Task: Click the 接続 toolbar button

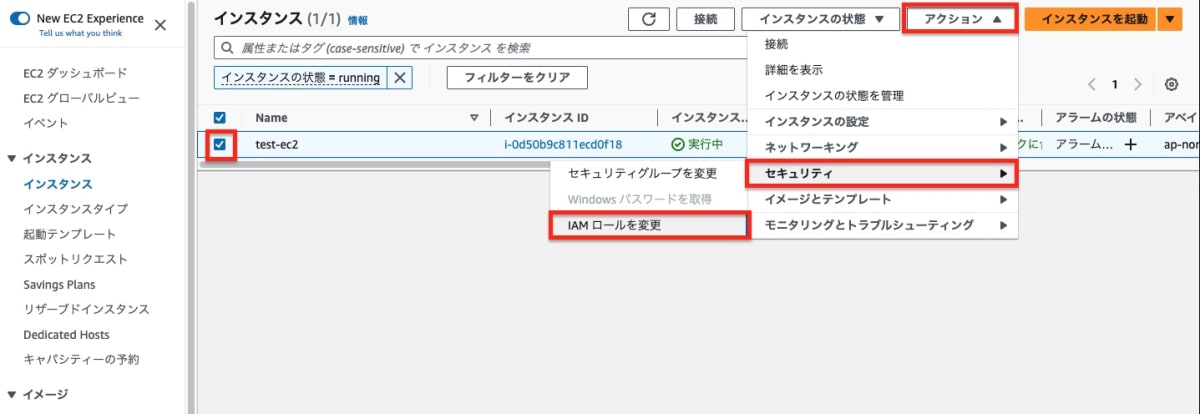Action: [x=705, y=19]
